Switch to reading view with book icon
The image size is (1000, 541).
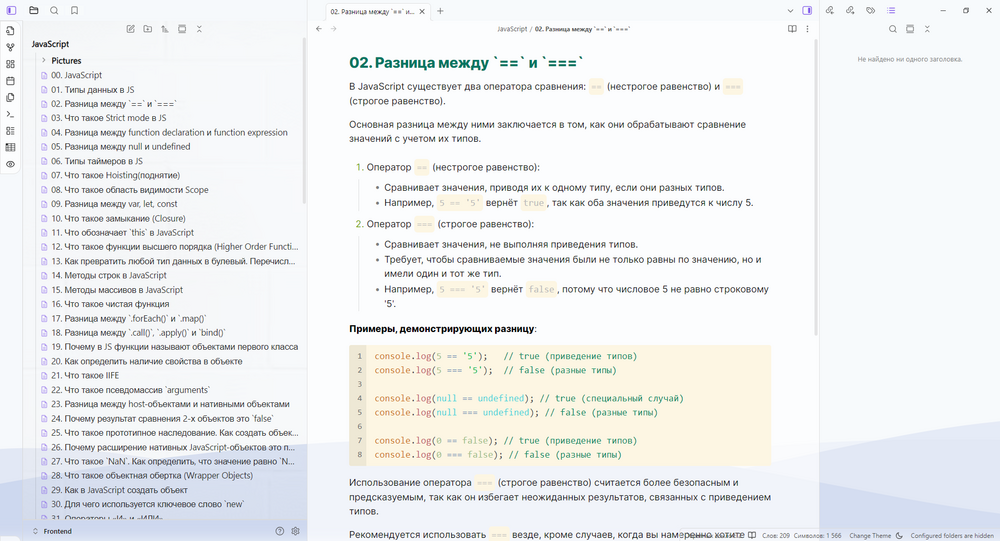(792, 29)
